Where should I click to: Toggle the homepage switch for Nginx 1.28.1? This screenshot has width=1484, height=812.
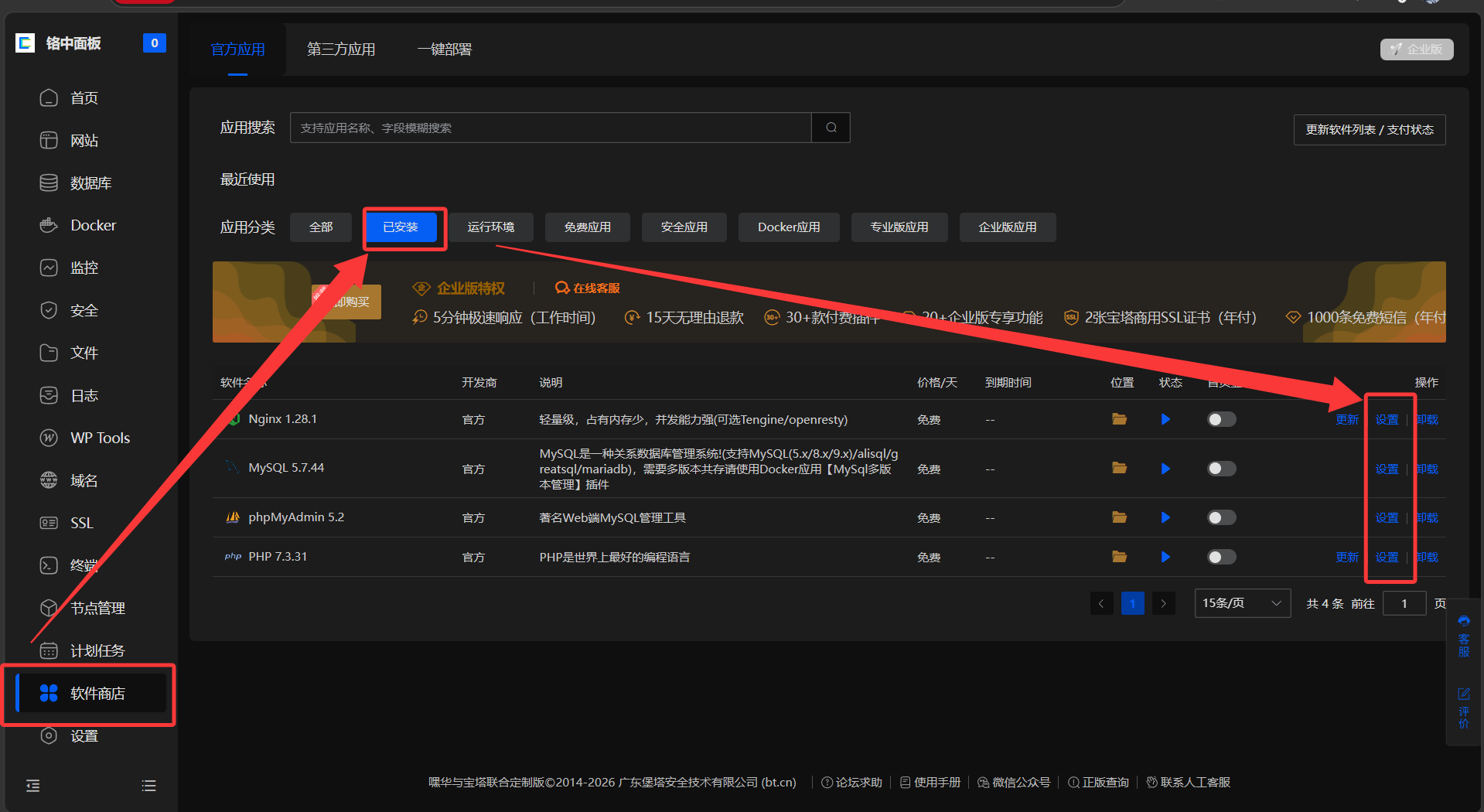tap(1222, 419)
